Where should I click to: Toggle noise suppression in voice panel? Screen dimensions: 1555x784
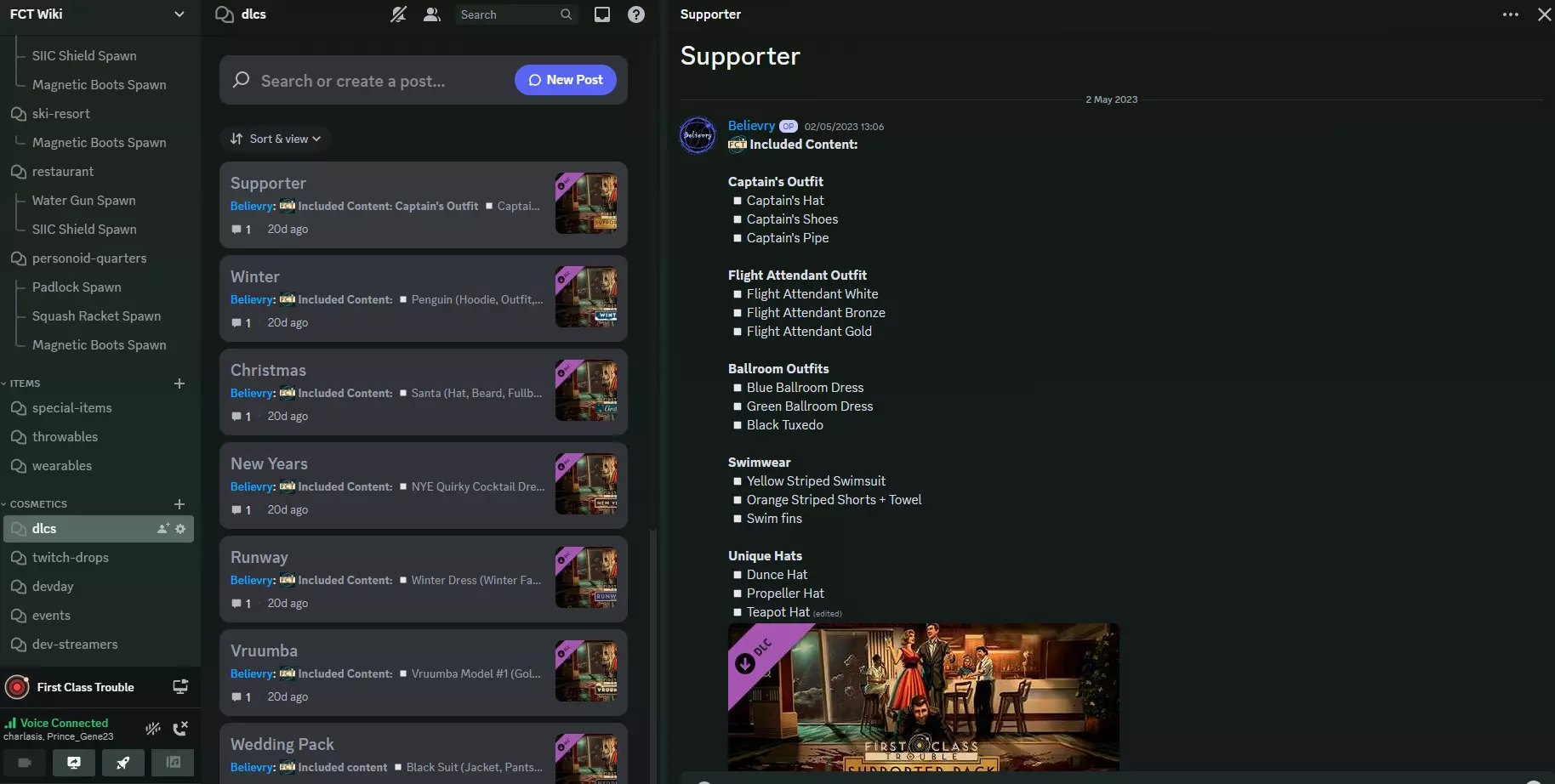coord(153,729)
